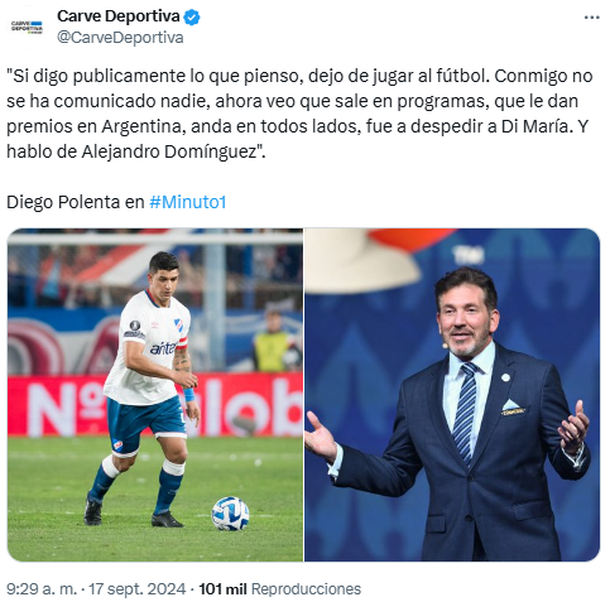This screenshot has width=610, height=602.
Task: Click the 17 sept. 2024 date
Action: [137, 589]
